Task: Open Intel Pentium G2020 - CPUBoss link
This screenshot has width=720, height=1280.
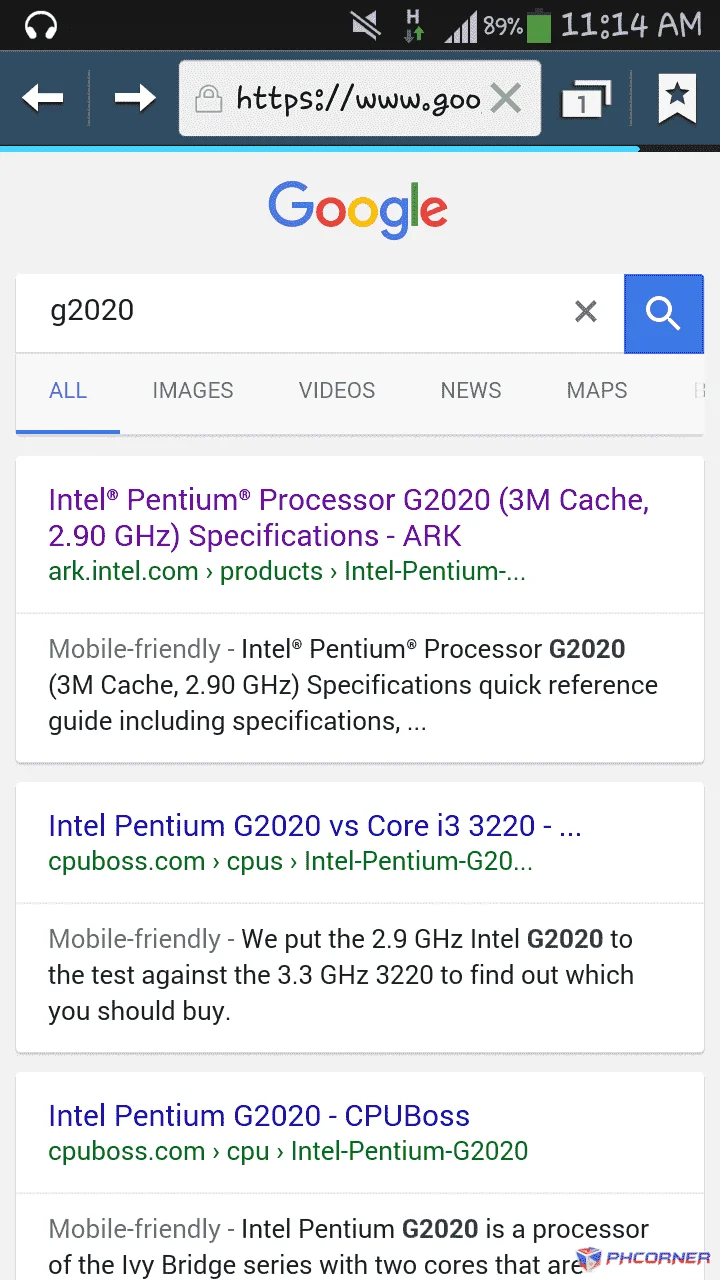Action: tap(259, 1116)
